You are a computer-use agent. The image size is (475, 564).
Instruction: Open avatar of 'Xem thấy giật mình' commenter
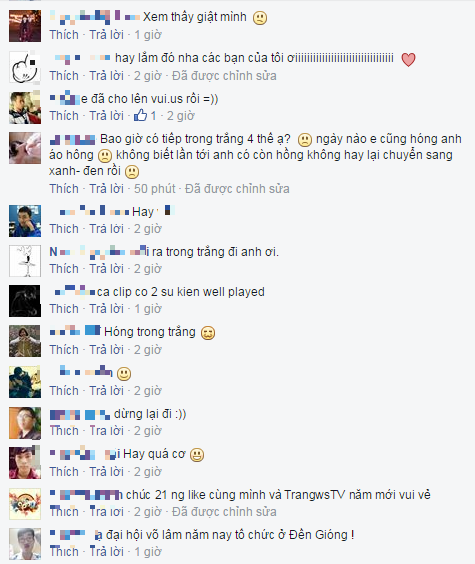click(25, 26)
